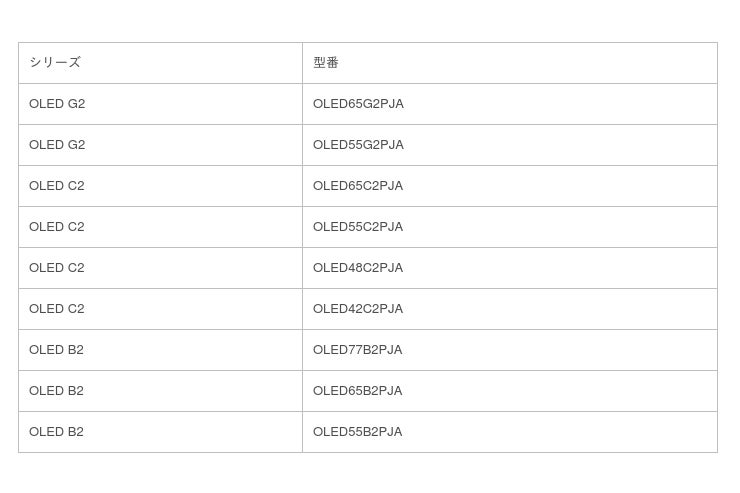Screen dimensions: 740x493
Task: Click the OLED55C2PJA model cell
Action: 358,227
